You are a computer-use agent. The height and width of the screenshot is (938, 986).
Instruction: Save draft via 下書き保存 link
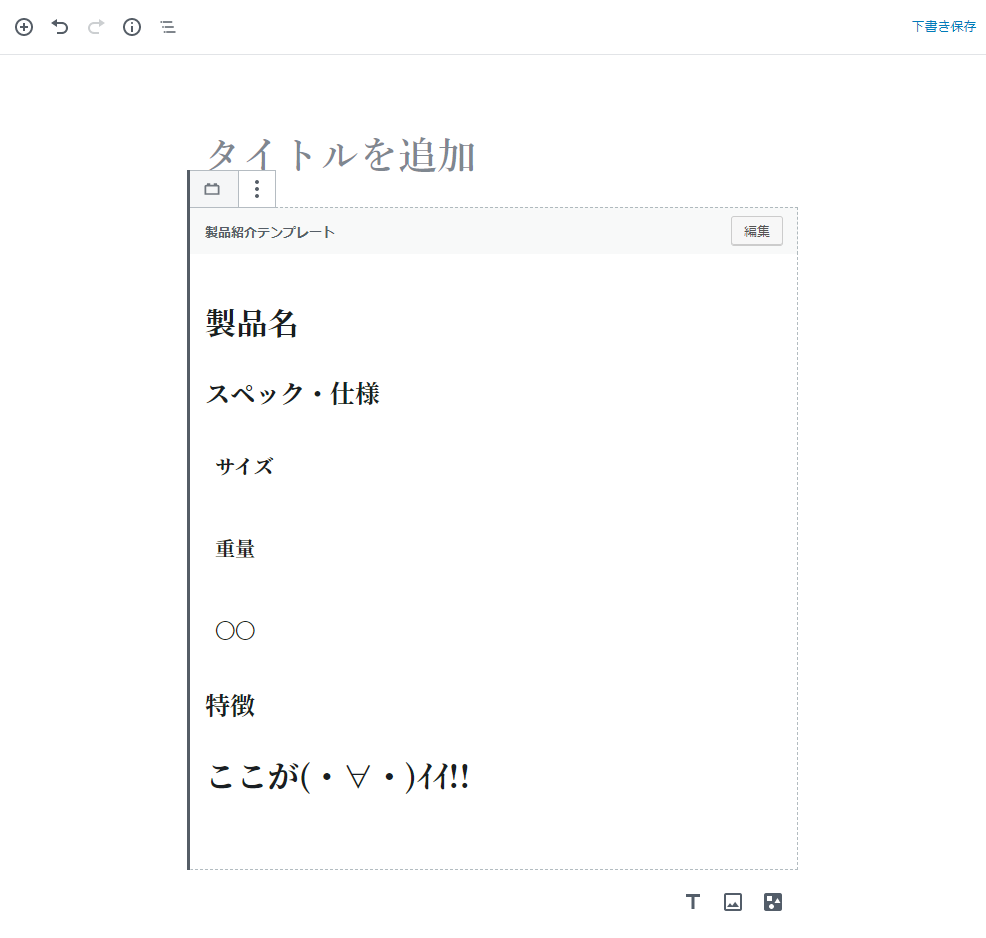click(x=944, y=26)
